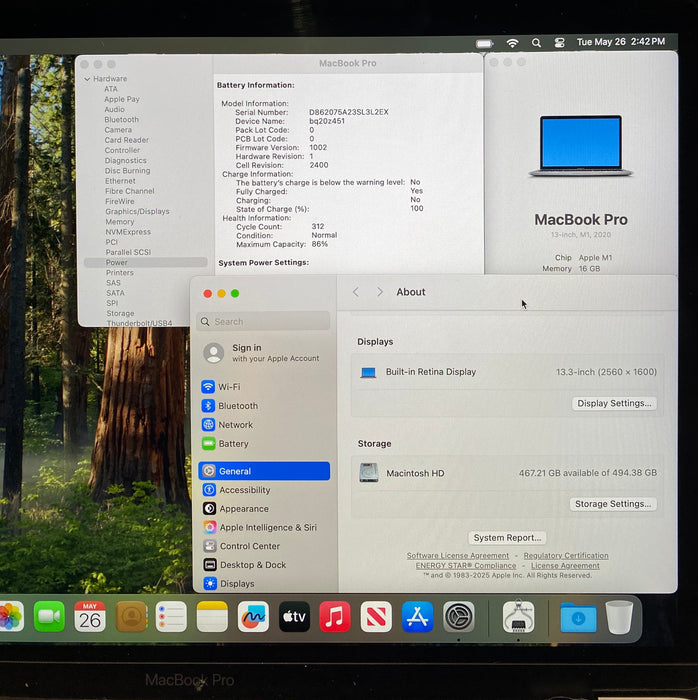Viewport: 698px width, 700px height.
Task: Open Apple Intelligence & Siri settings
Action: coord(264,527)
